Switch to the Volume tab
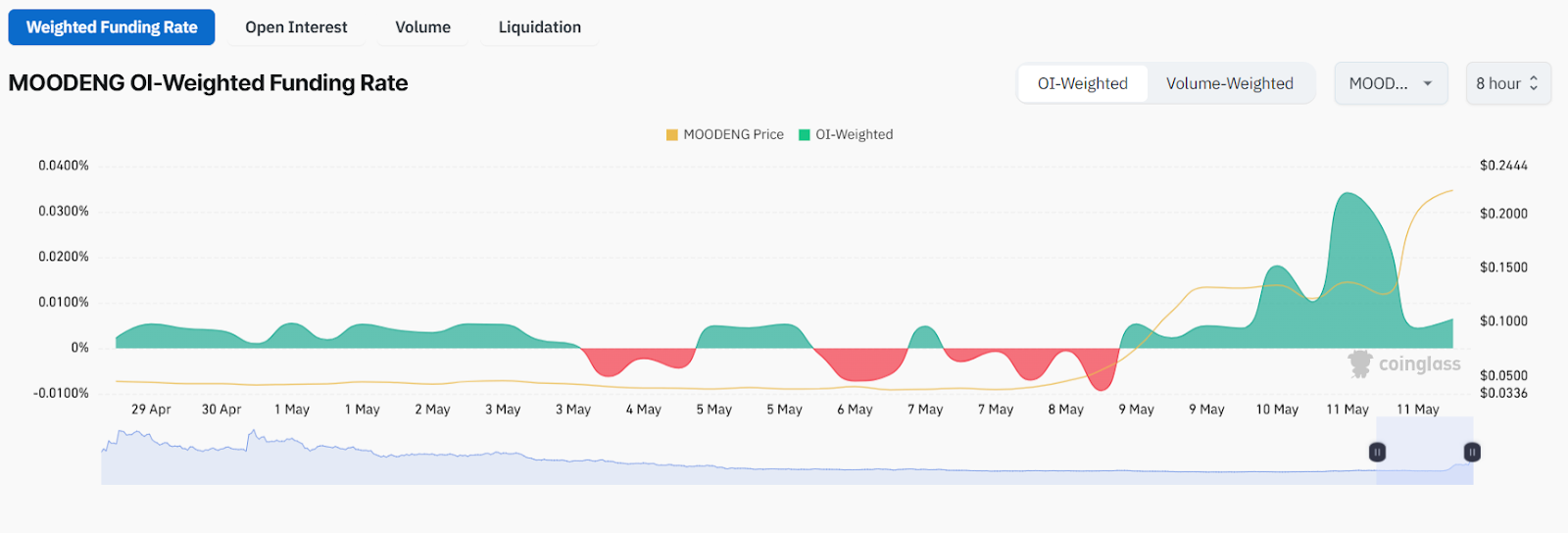 (x=422, y=27)
